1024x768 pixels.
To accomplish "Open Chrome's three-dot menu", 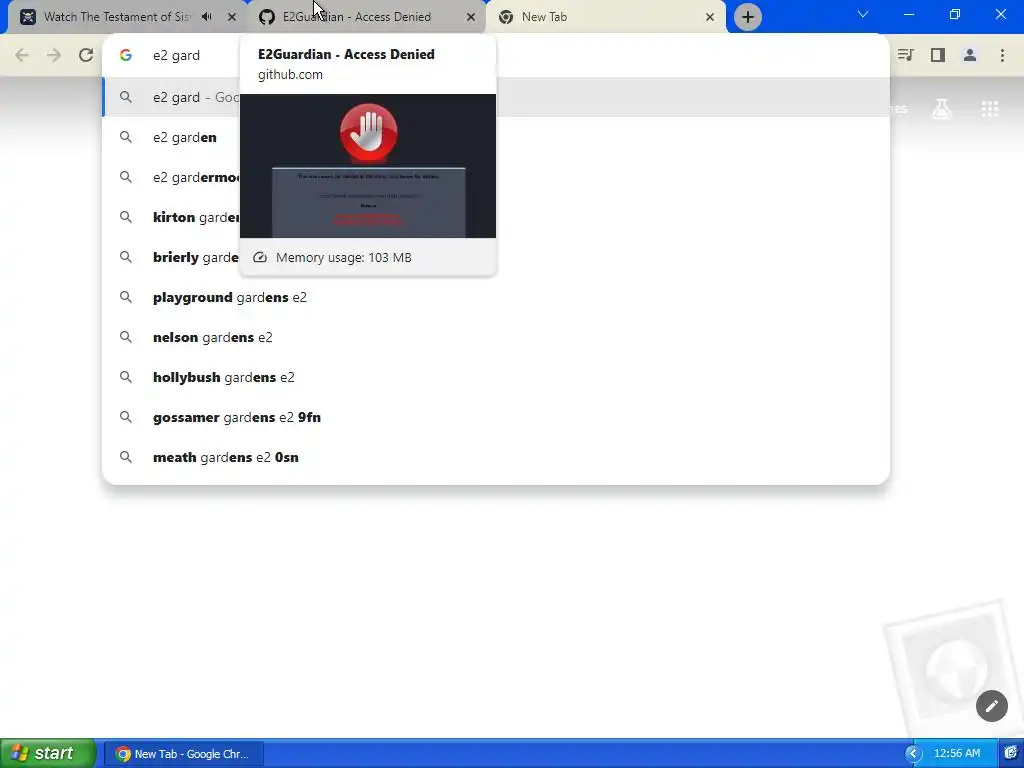I will pyautogui.click(x=1002, y=56).
